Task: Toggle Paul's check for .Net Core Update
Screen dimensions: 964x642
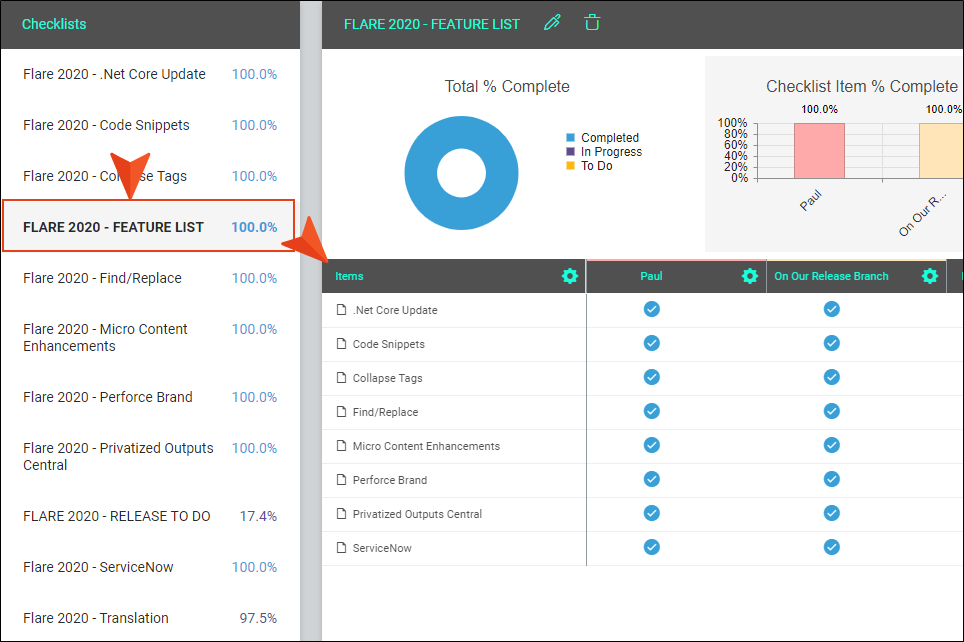Action: 652,309
